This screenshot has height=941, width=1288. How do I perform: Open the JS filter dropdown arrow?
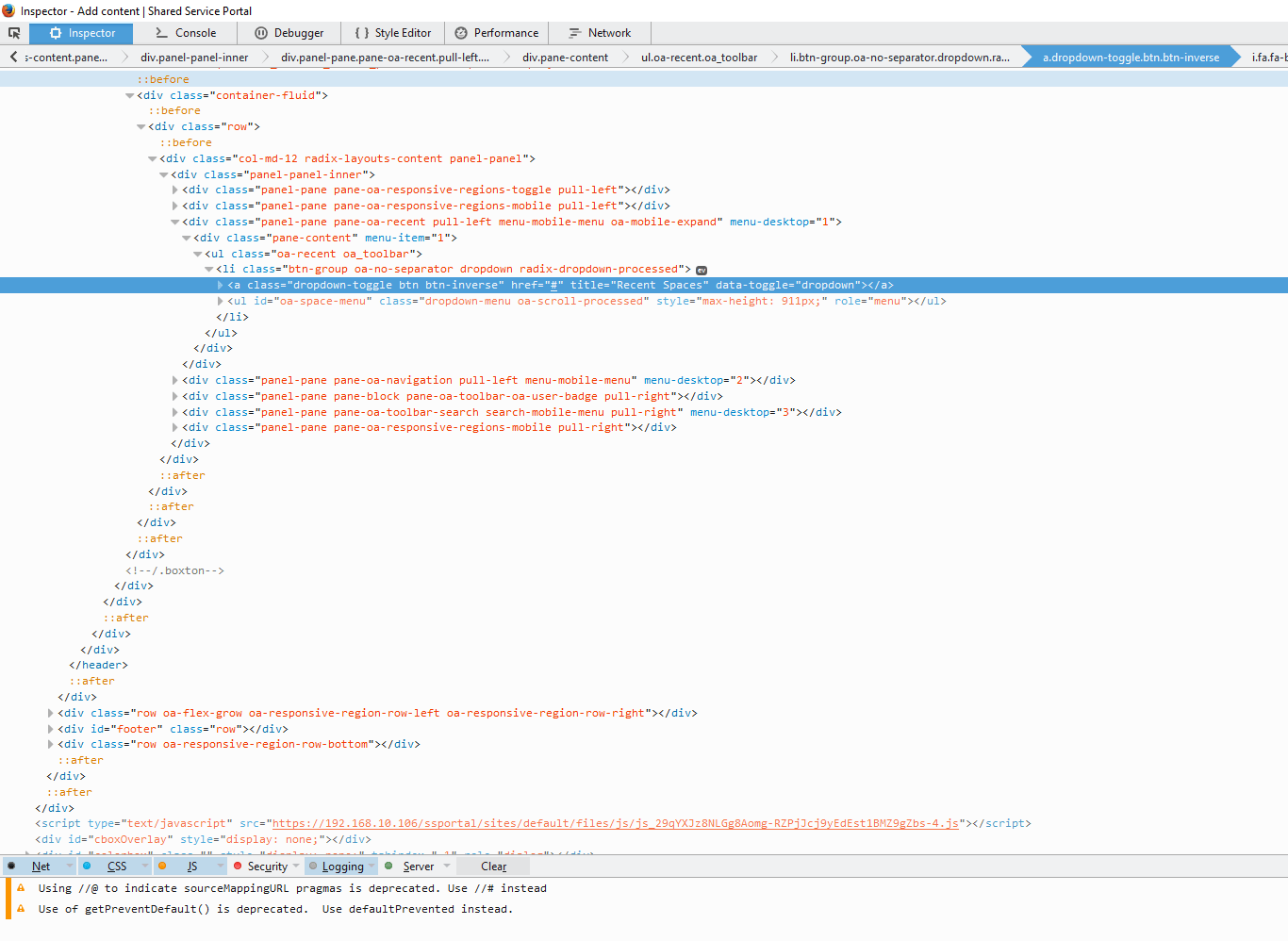tap(221, 867)
